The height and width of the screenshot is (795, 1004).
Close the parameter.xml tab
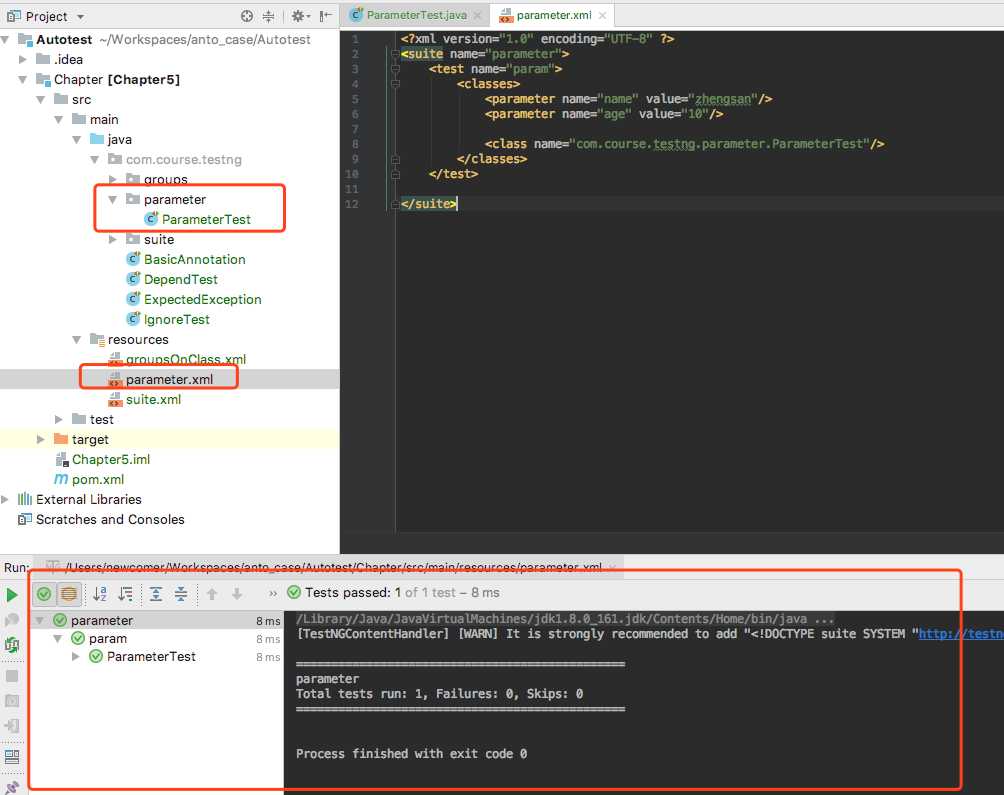point(603,15)
